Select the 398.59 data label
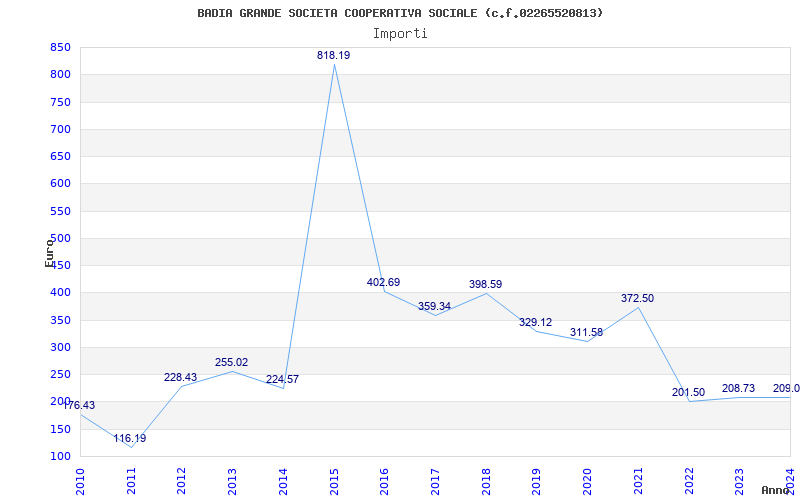Image resolution: width=800 pixels, height=500 pixels. click(485, 284)
